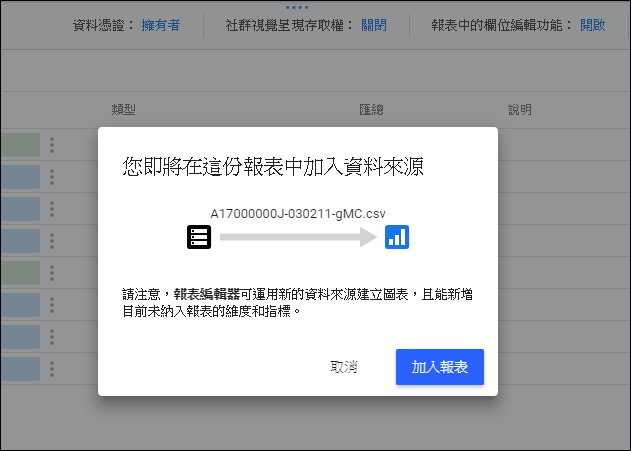Click the 說明 column header
This screenshot has height=451, width=631.
[x=520, y=109]
